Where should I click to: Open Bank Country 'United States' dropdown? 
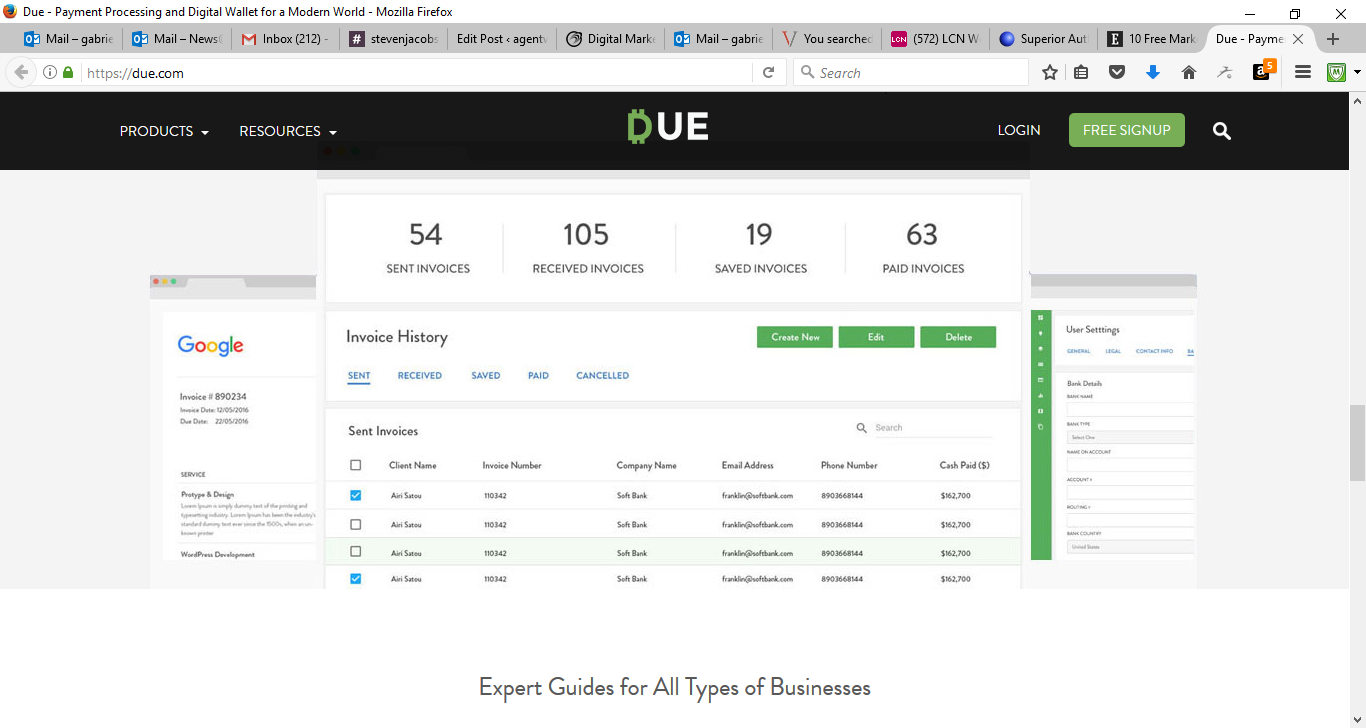pyautogui.click(x=1130, y=547)
